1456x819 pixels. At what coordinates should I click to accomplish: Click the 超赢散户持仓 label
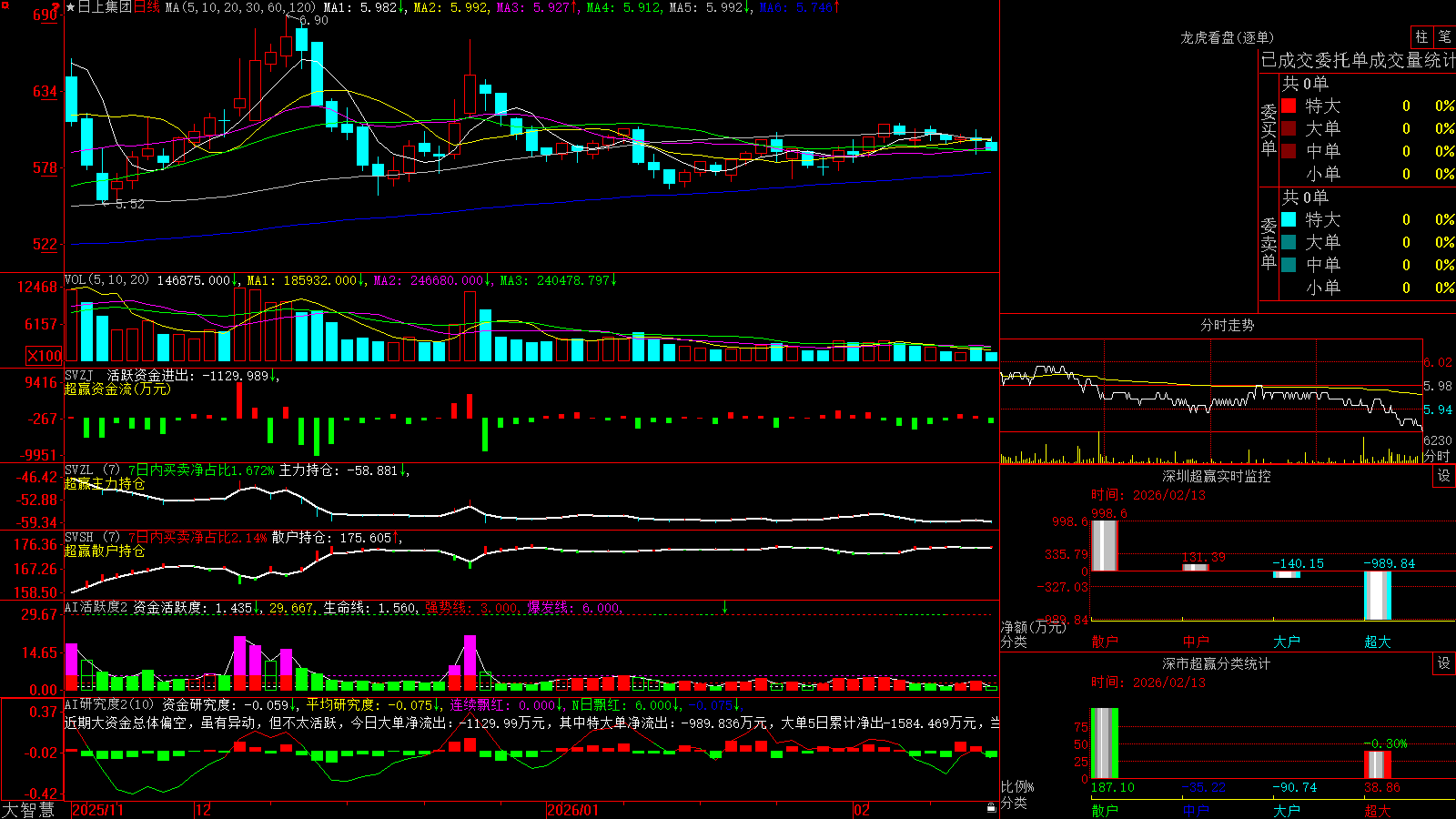pyautogui.click(x=105, y=551)
